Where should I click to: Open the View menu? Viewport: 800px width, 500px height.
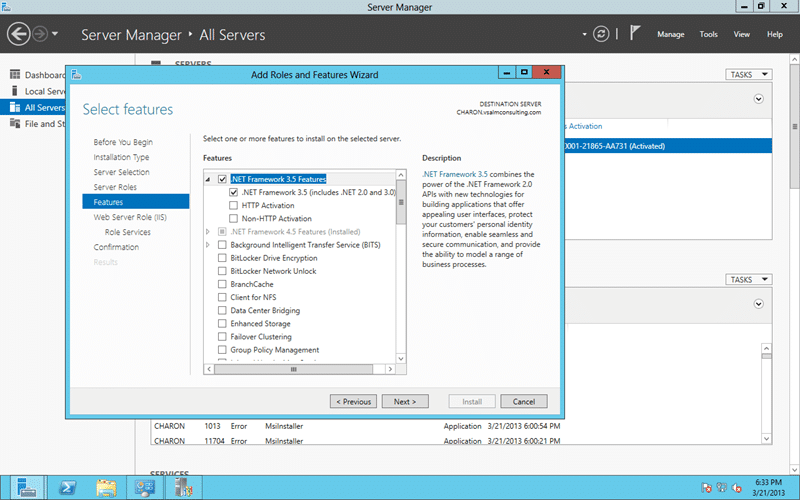coord(741,34)
